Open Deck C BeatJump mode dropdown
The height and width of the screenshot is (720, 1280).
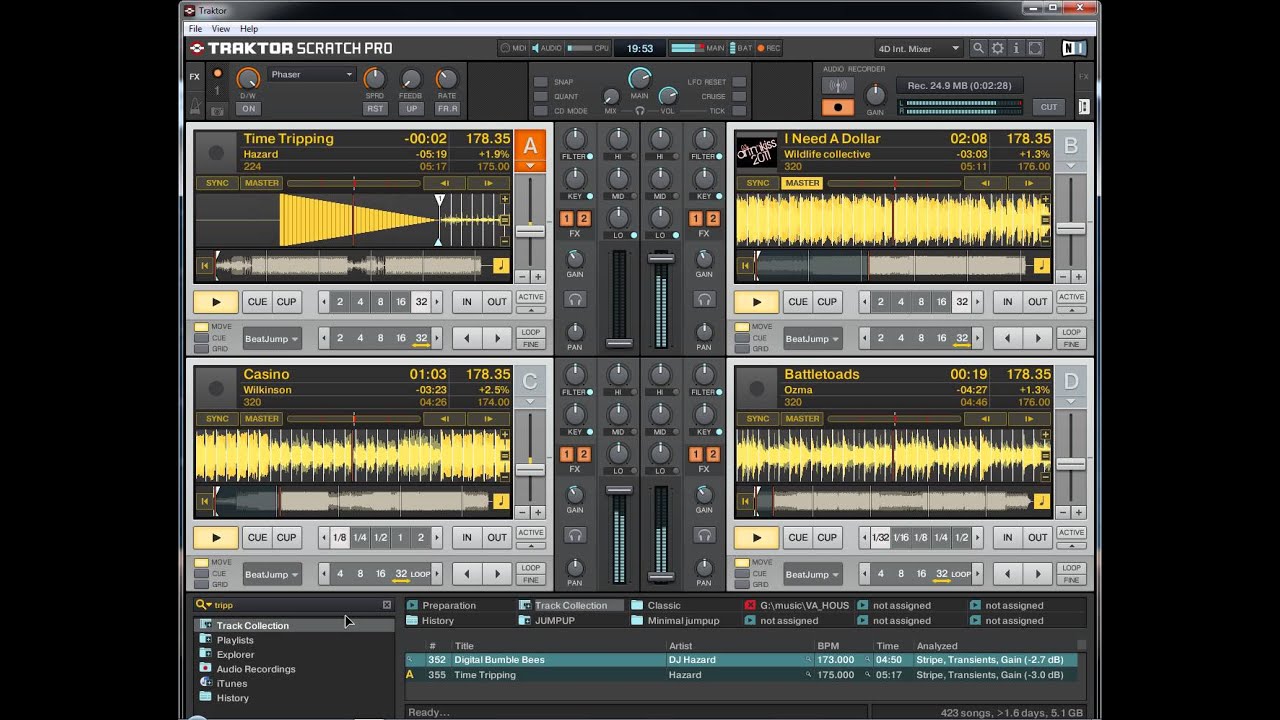click(272, 574)
